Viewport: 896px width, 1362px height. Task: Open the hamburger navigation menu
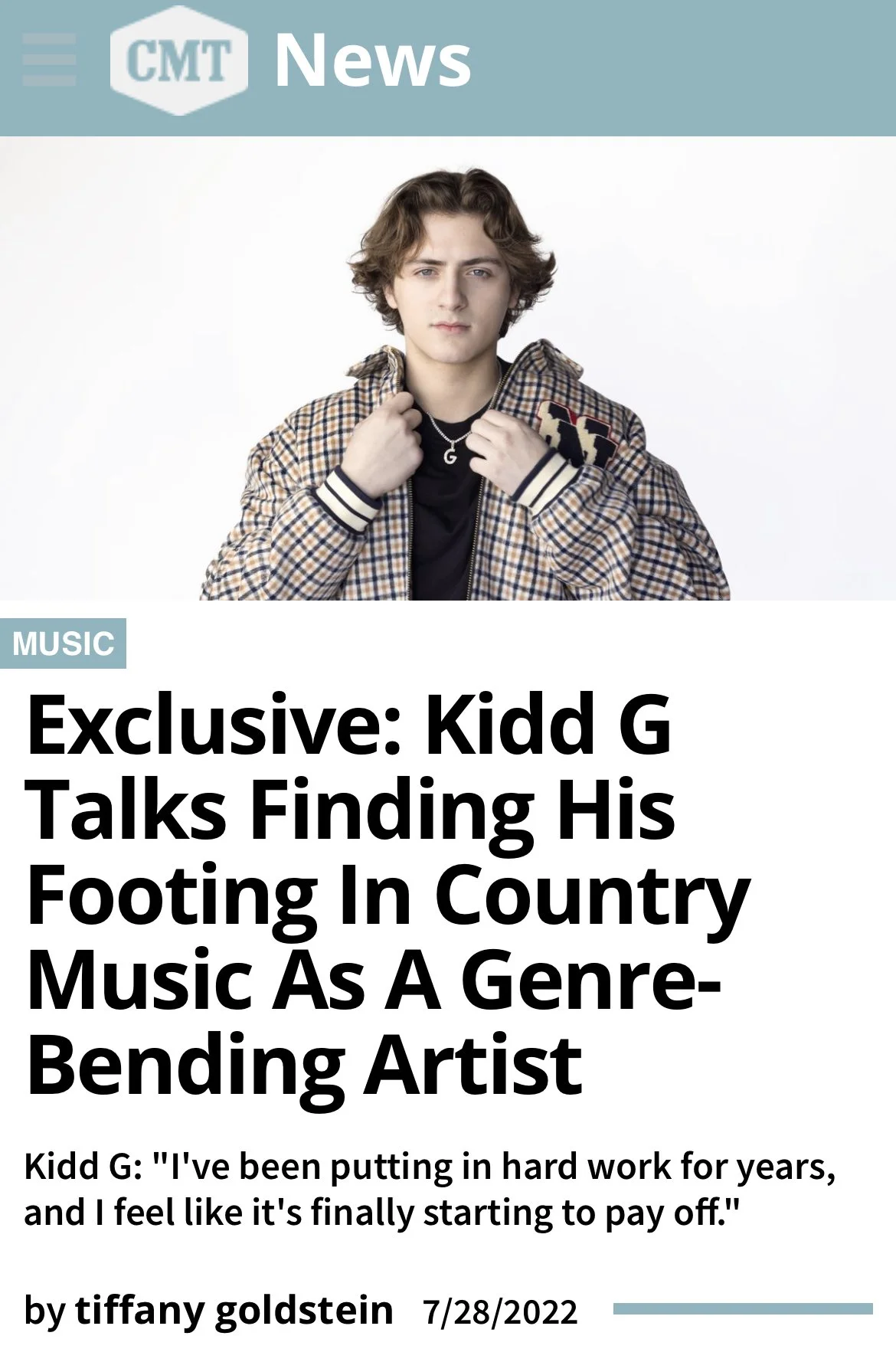pos(50,60)
